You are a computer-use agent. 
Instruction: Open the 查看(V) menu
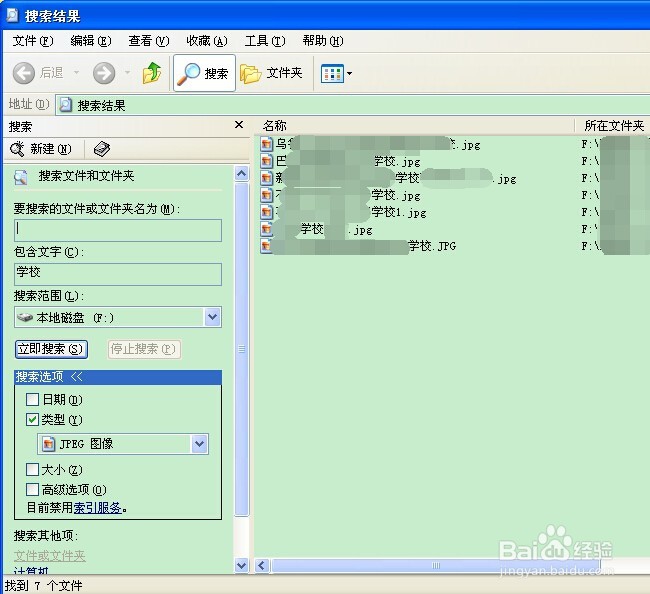coord(149,41)
